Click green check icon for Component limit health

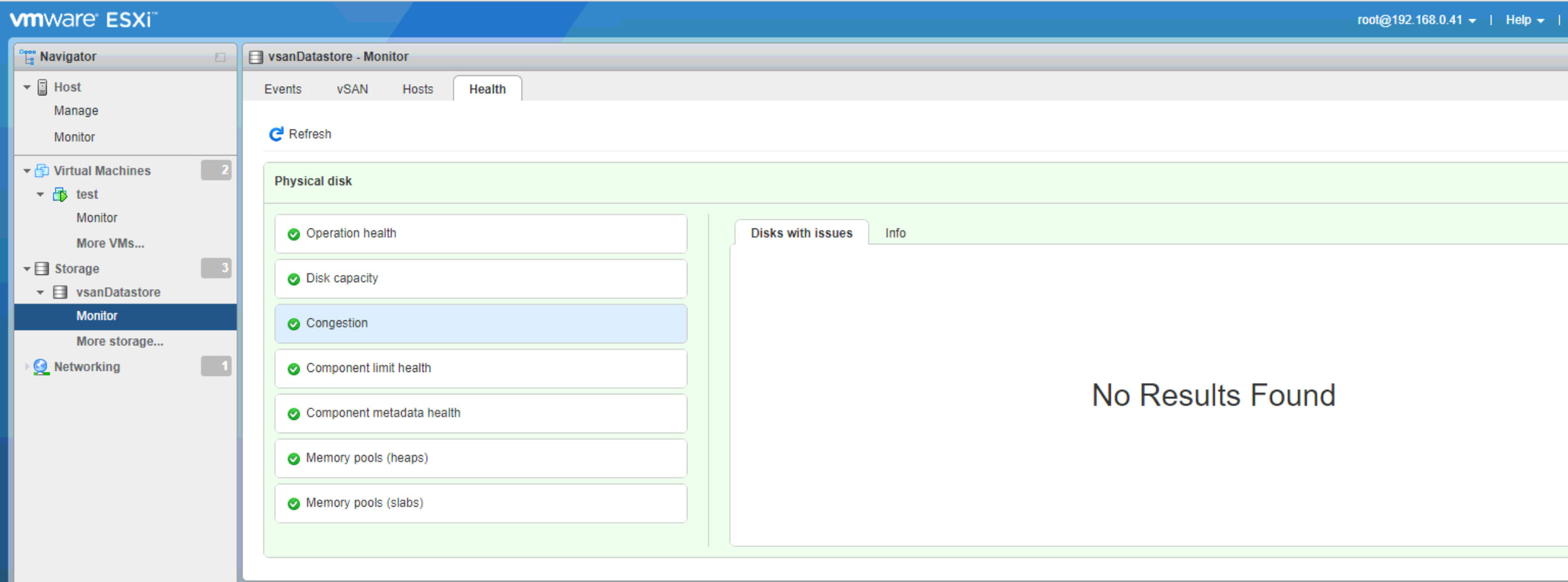coord(294,369)
